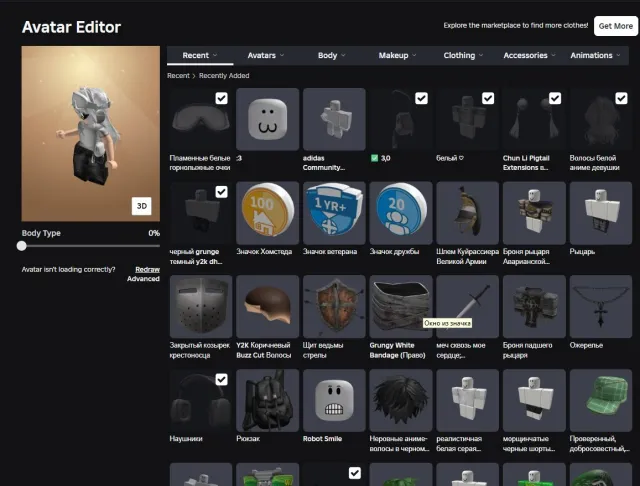Open the Avatars tab
This screenshot has height=486, width=640.
tap(266, 55)
